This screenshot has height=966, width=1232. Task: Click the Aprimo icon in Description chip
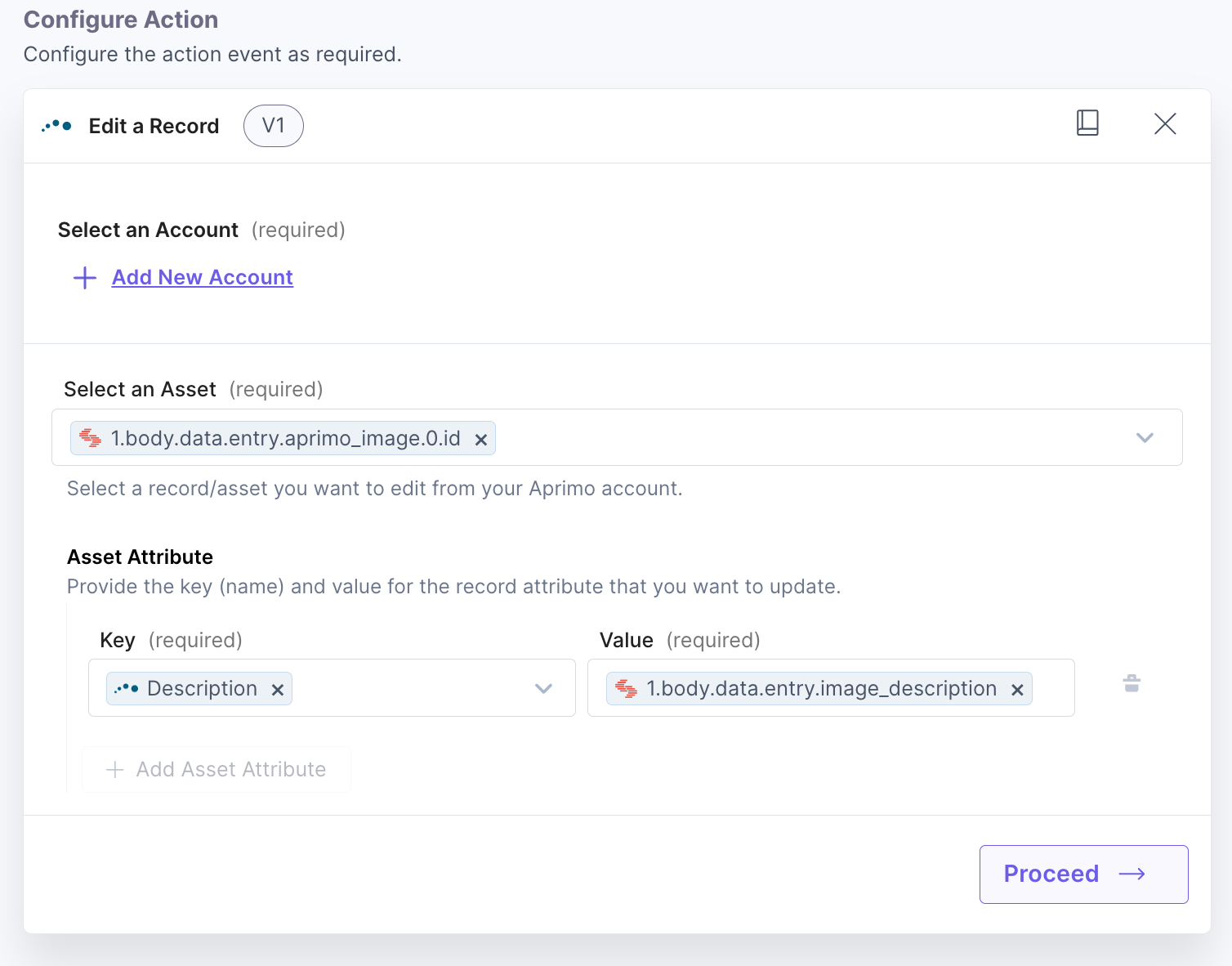coord(127,688)
